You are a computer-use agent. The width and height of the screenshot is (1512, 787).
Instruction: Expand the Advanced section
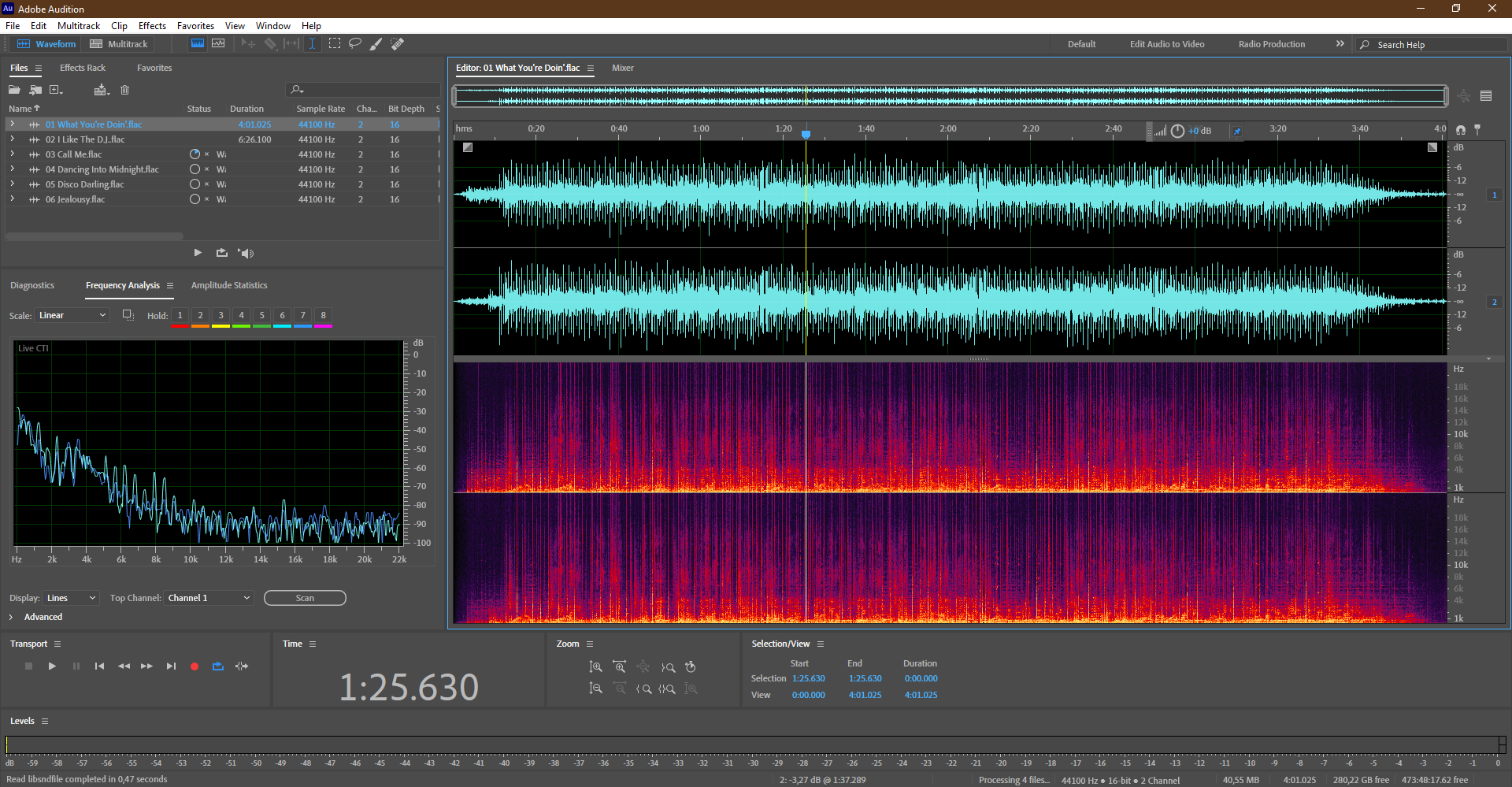(11, 617)
